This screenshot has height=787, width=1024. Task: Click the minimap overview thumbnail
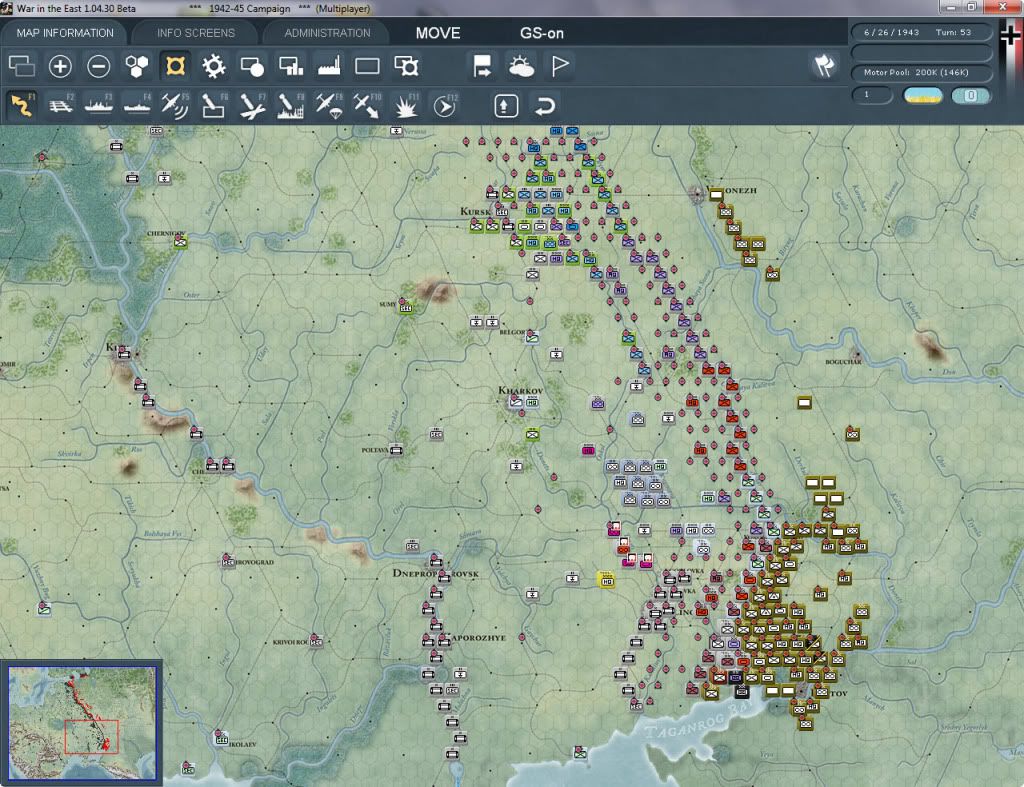82,722
